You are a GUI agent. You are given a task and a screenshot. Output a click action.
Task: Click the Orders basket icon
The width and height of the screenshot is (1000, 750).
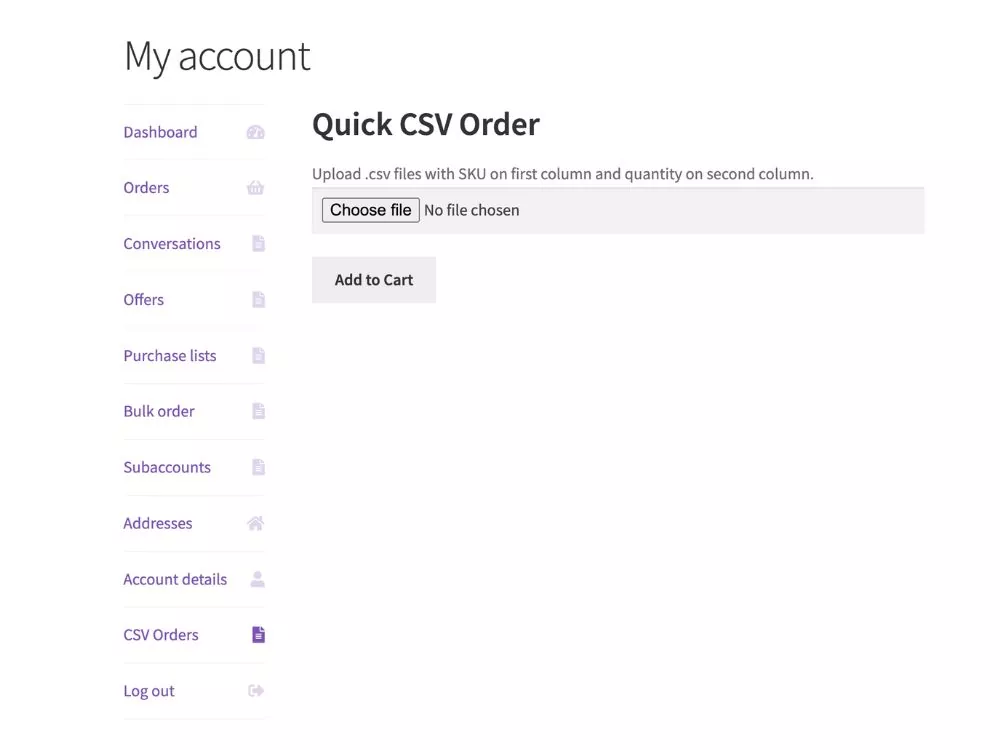pos(255,188)
